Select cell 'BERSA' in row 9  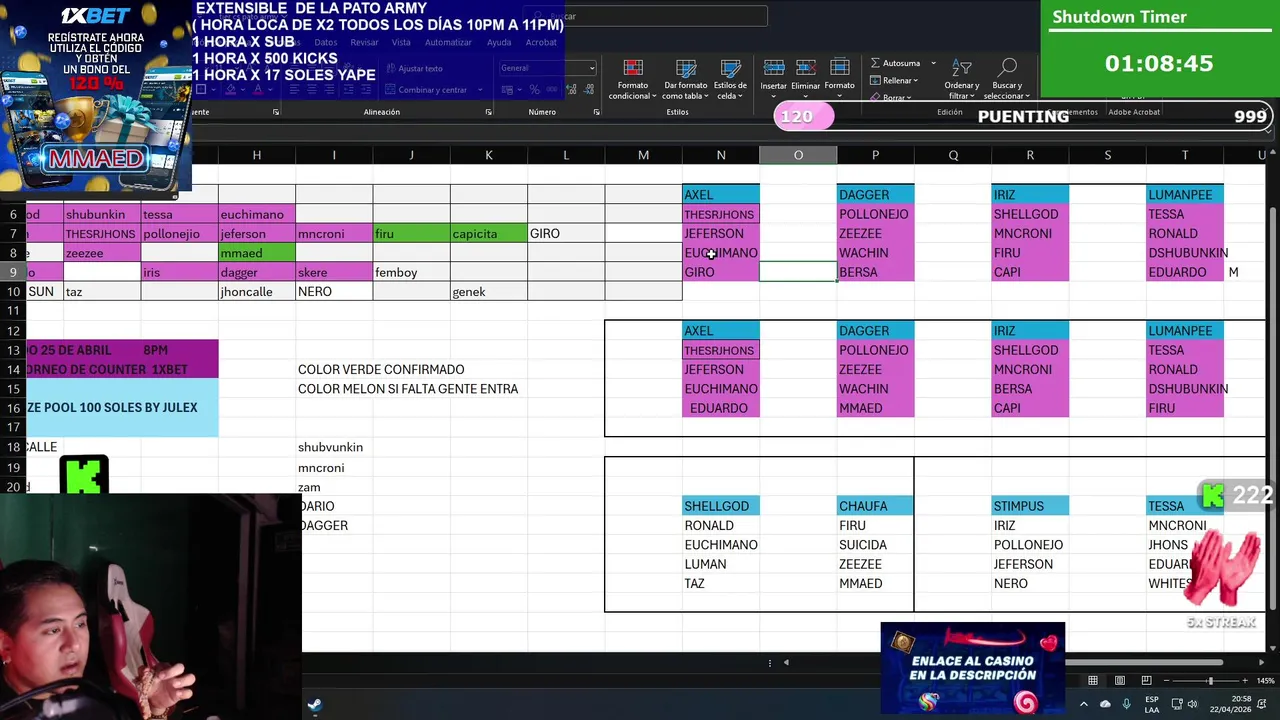pos(875,272)
